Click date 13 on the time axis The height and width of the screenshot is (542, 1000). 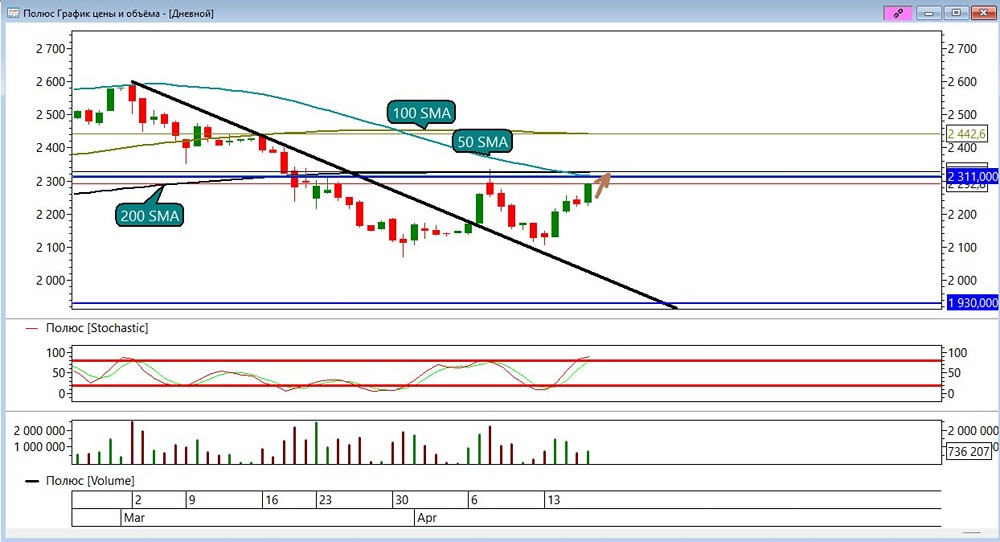tap(554, 500)
